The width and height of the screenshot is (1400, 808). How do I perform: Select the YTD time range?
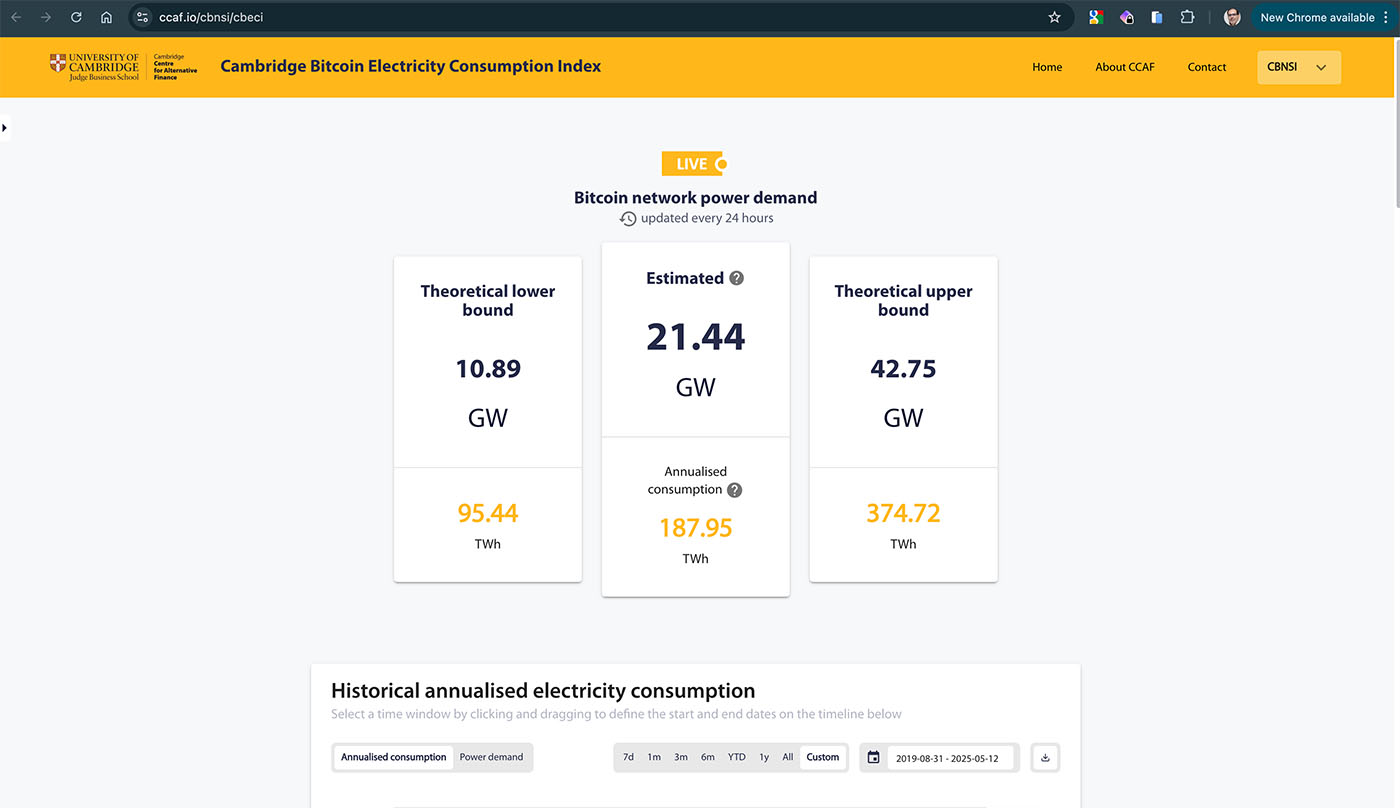[737, 757]
